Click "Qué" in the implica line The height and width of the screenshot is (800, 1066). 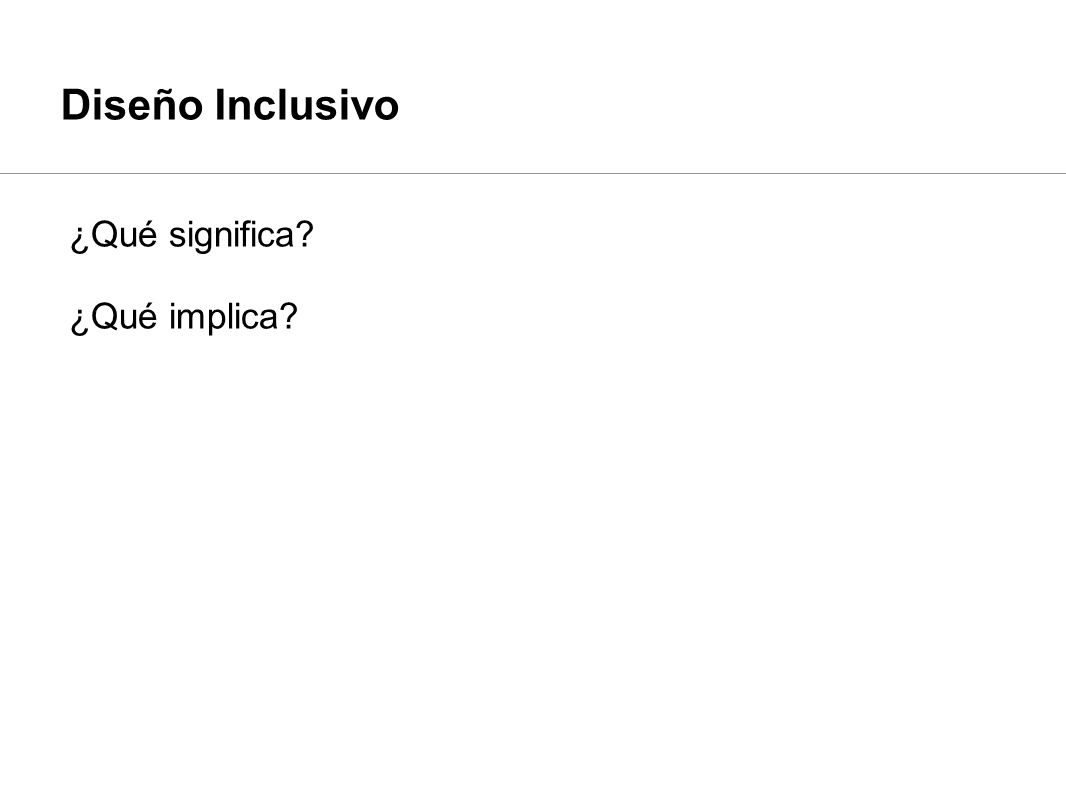123,317
